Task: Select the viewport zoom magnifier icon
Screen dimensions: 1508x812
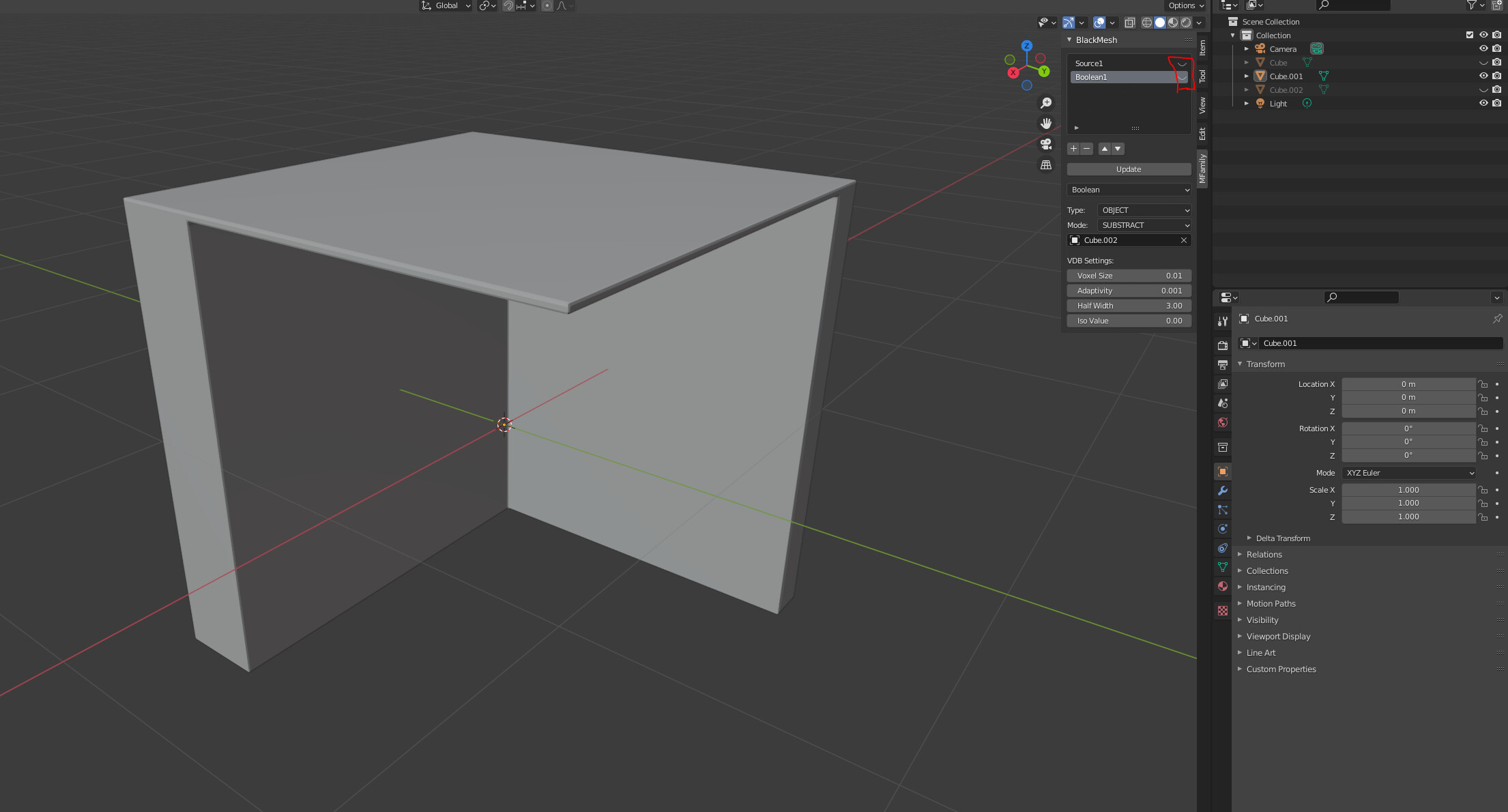Action: tap(1046, 102)
